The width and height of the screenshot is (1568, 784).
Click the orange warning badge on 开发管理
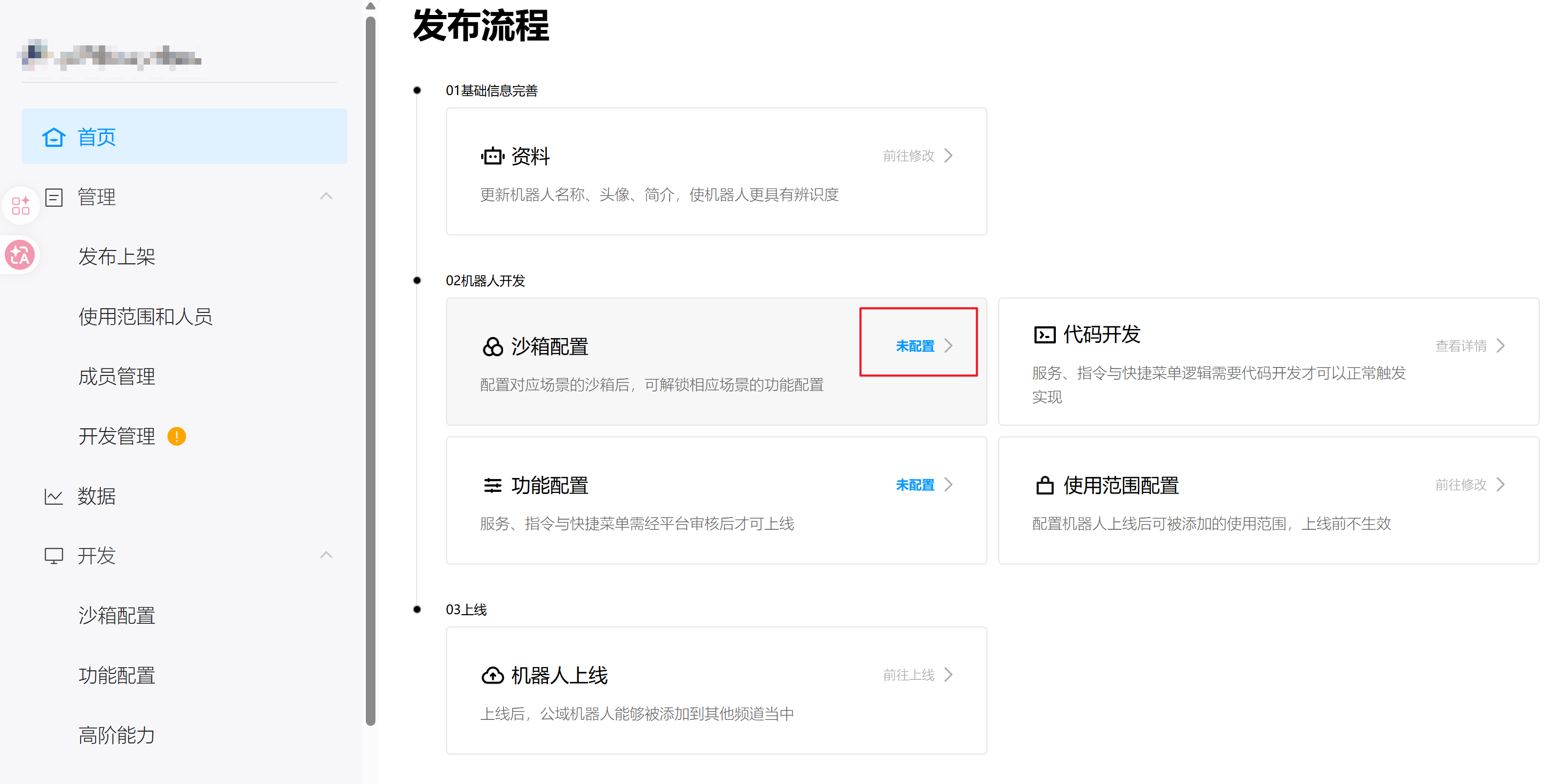coord(177,436)
